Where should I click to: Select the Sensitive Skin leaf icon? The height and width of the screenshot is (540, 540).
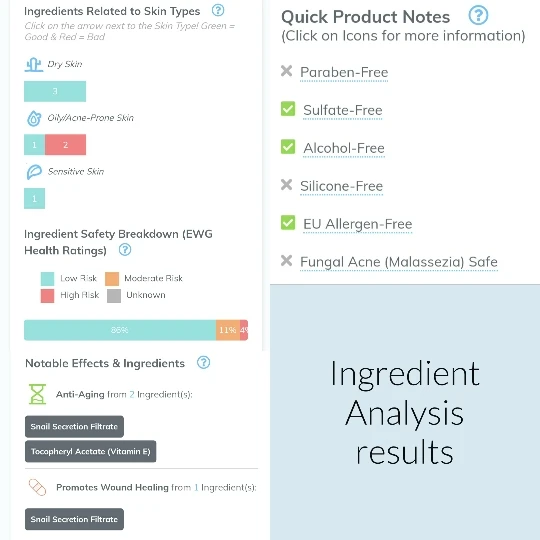(x=34, y=172)
